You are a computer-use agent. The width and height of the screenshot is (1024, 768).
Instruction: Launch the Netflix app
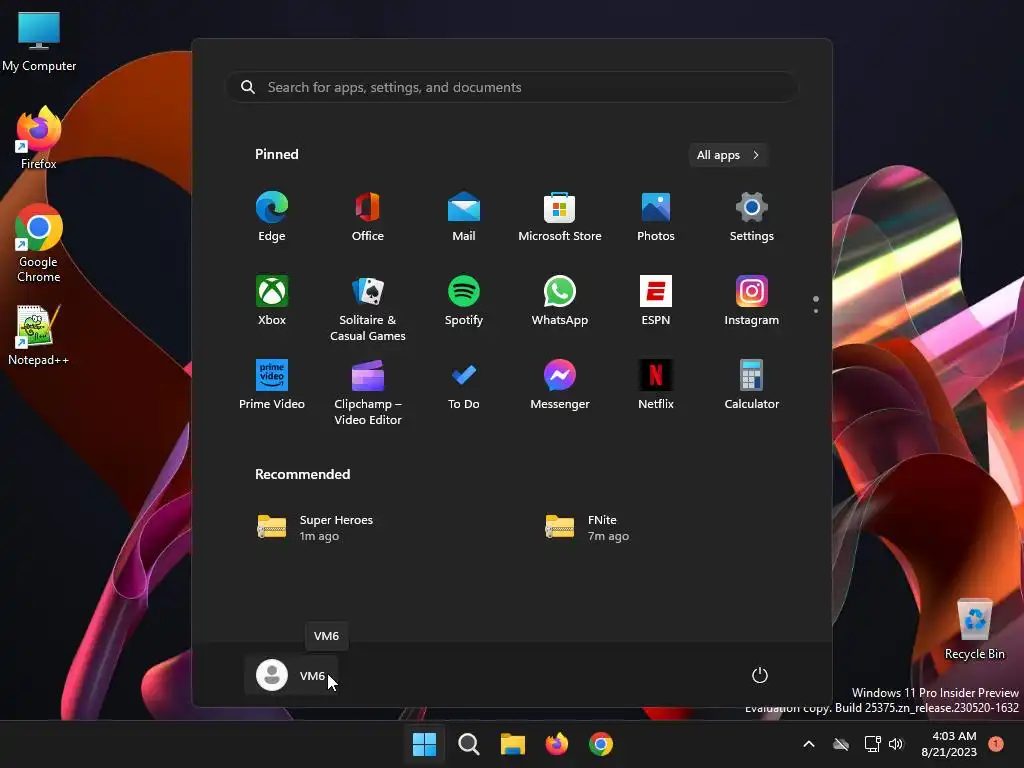click(656, 385)
